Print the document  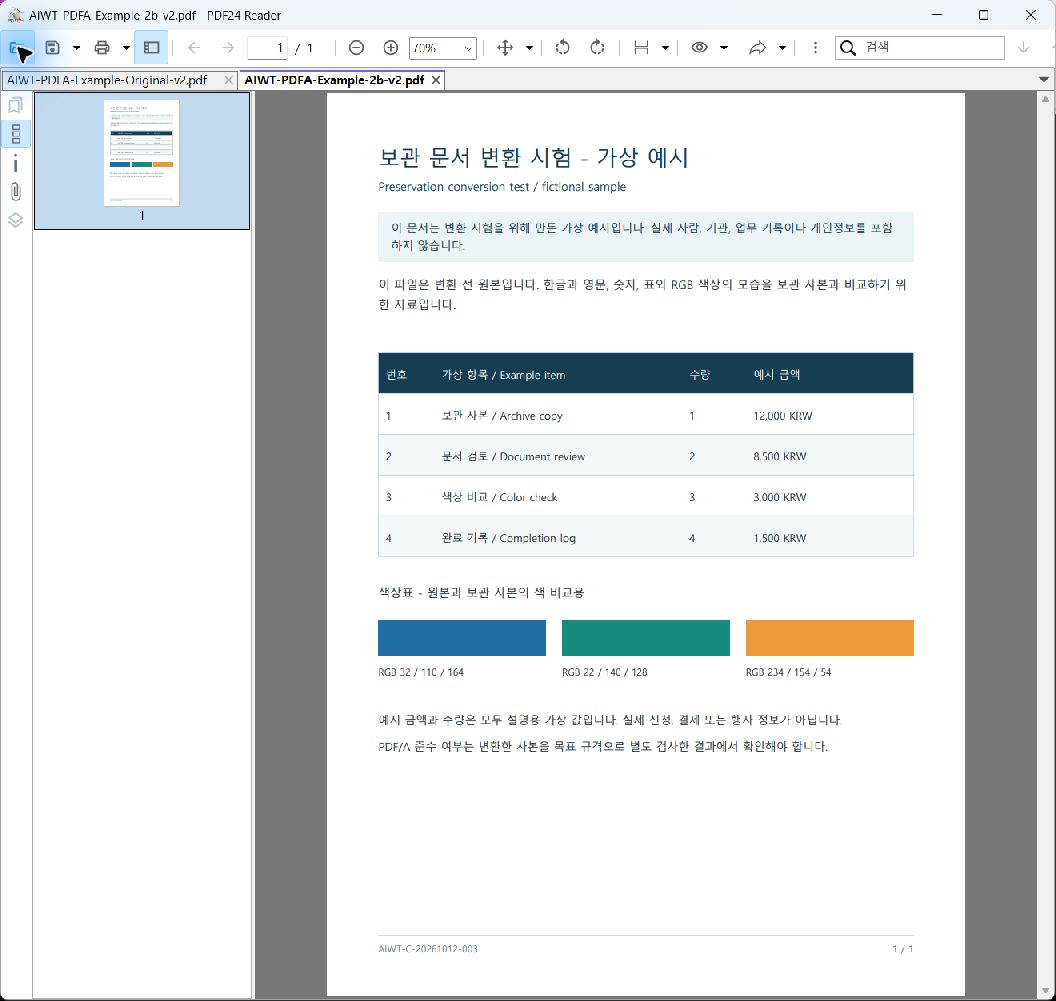[102, 48]
